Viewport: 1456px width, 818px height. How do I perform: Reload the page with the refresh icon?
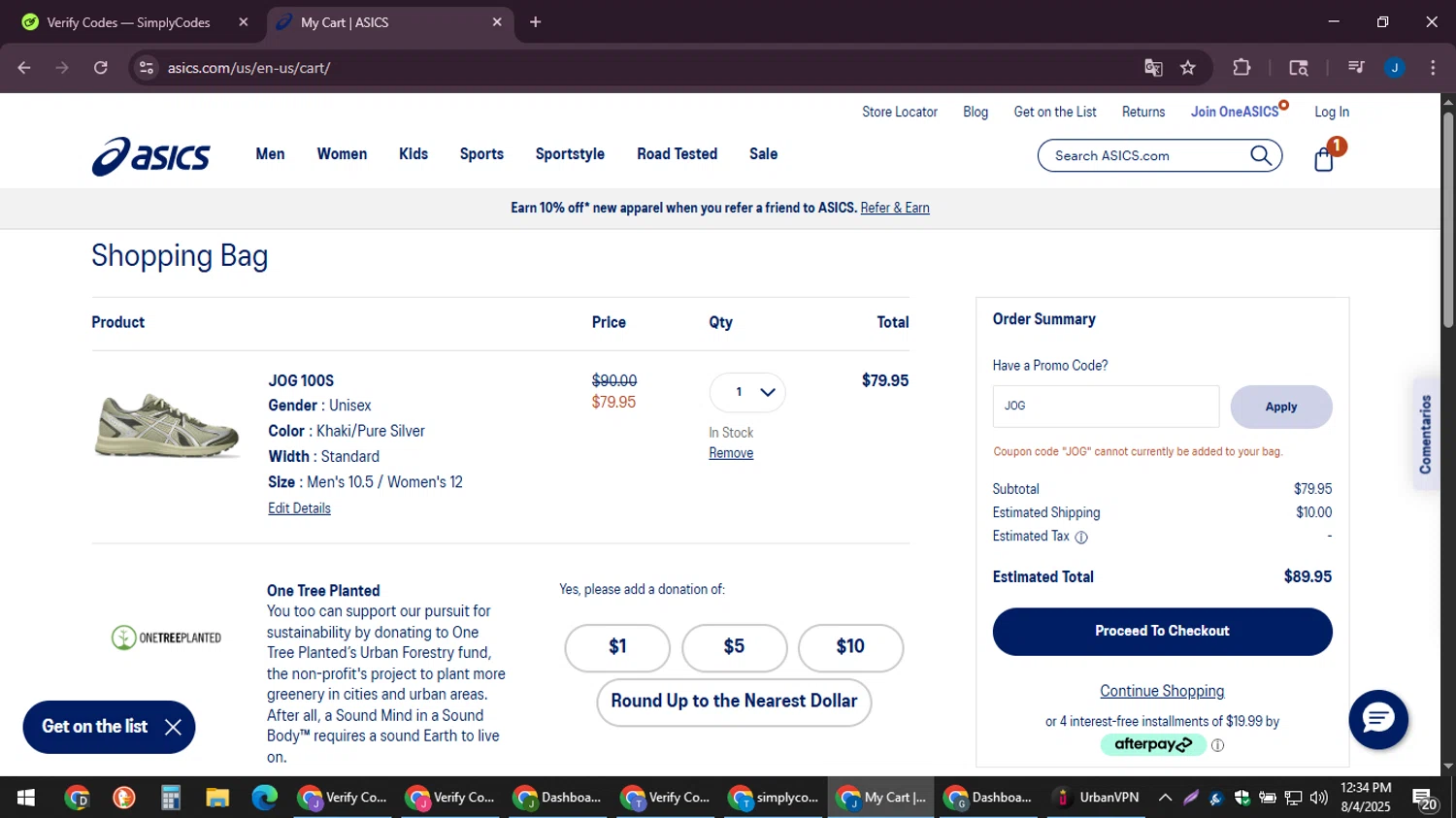100,68
